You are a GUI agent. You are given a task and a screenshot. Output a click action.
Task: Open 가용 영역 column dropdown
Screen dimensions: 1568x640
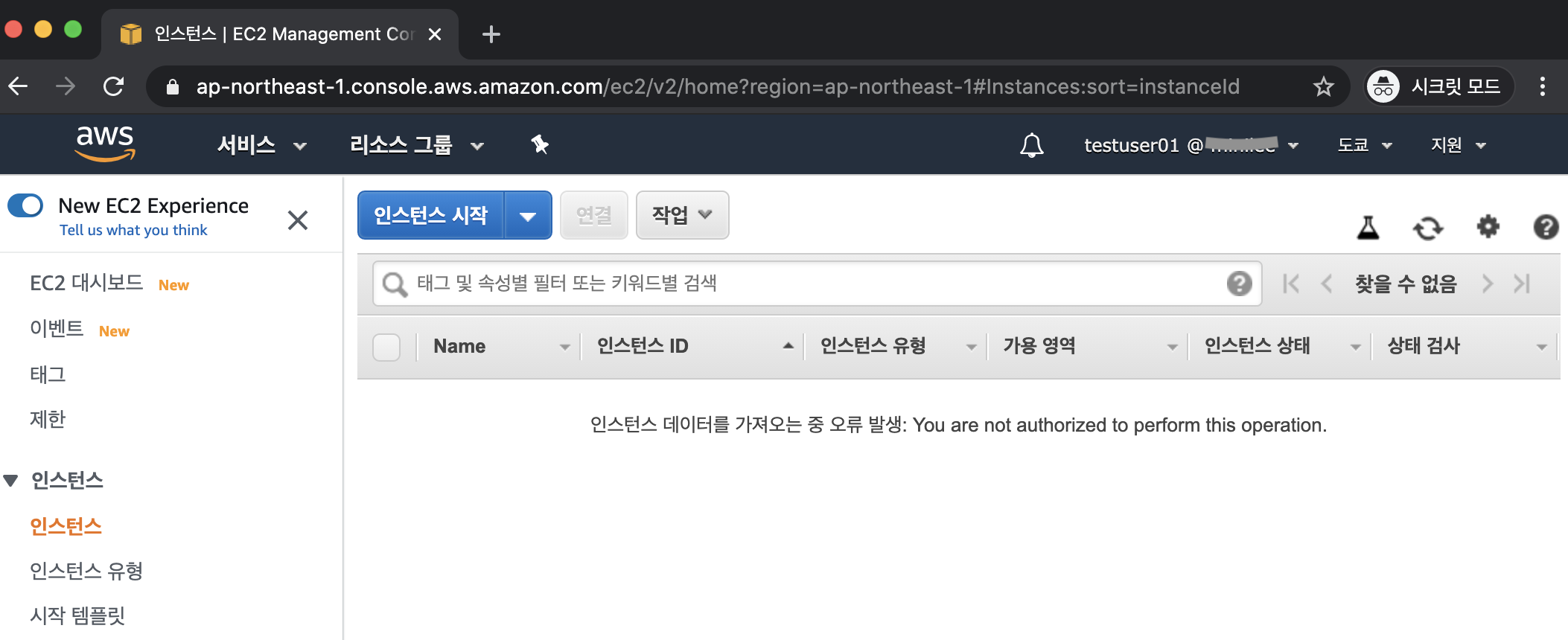pyautogui.click(x=1172, y=347)
